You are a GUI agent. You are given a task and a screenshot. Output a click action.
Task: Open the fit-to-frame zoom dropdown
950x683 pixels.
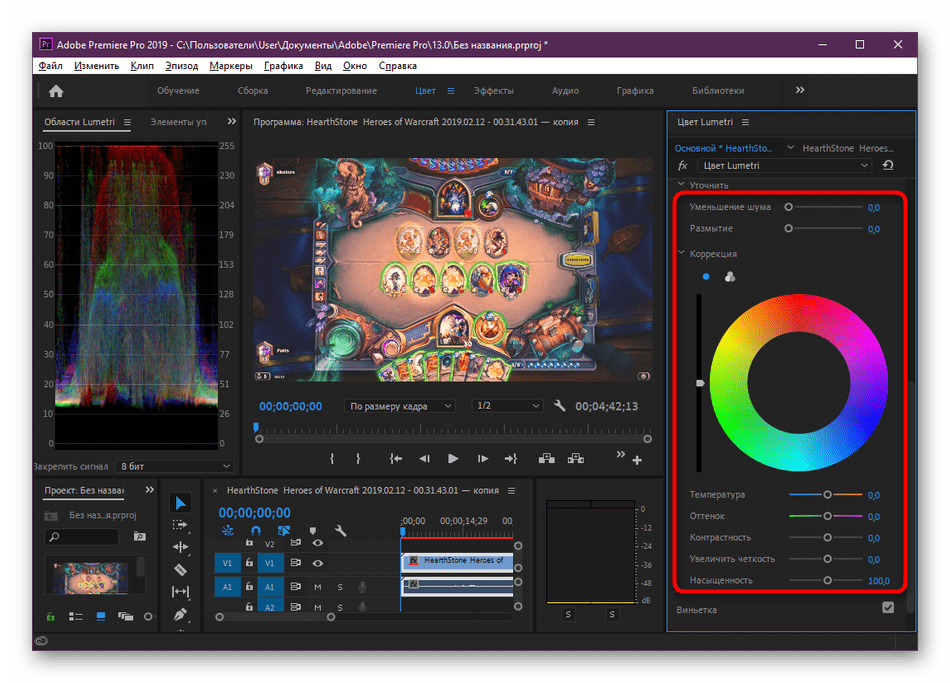pyautogui.click(x=399, y=406)
